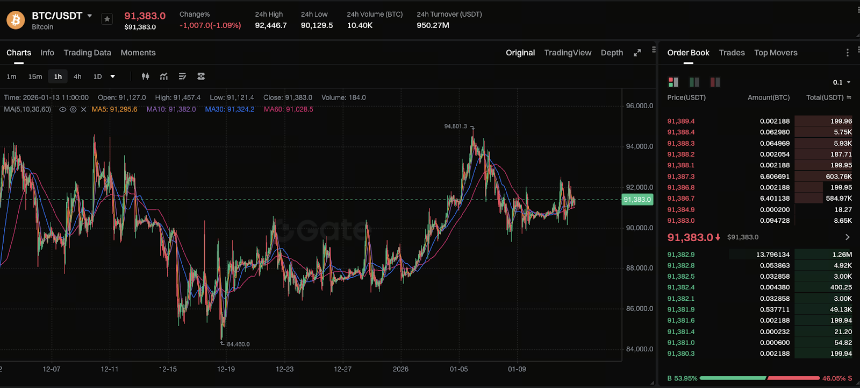Viewport: 860px width, 388px height.
Task: Click the Amount(BTC) column header
Action: click(x=768, y=97)
